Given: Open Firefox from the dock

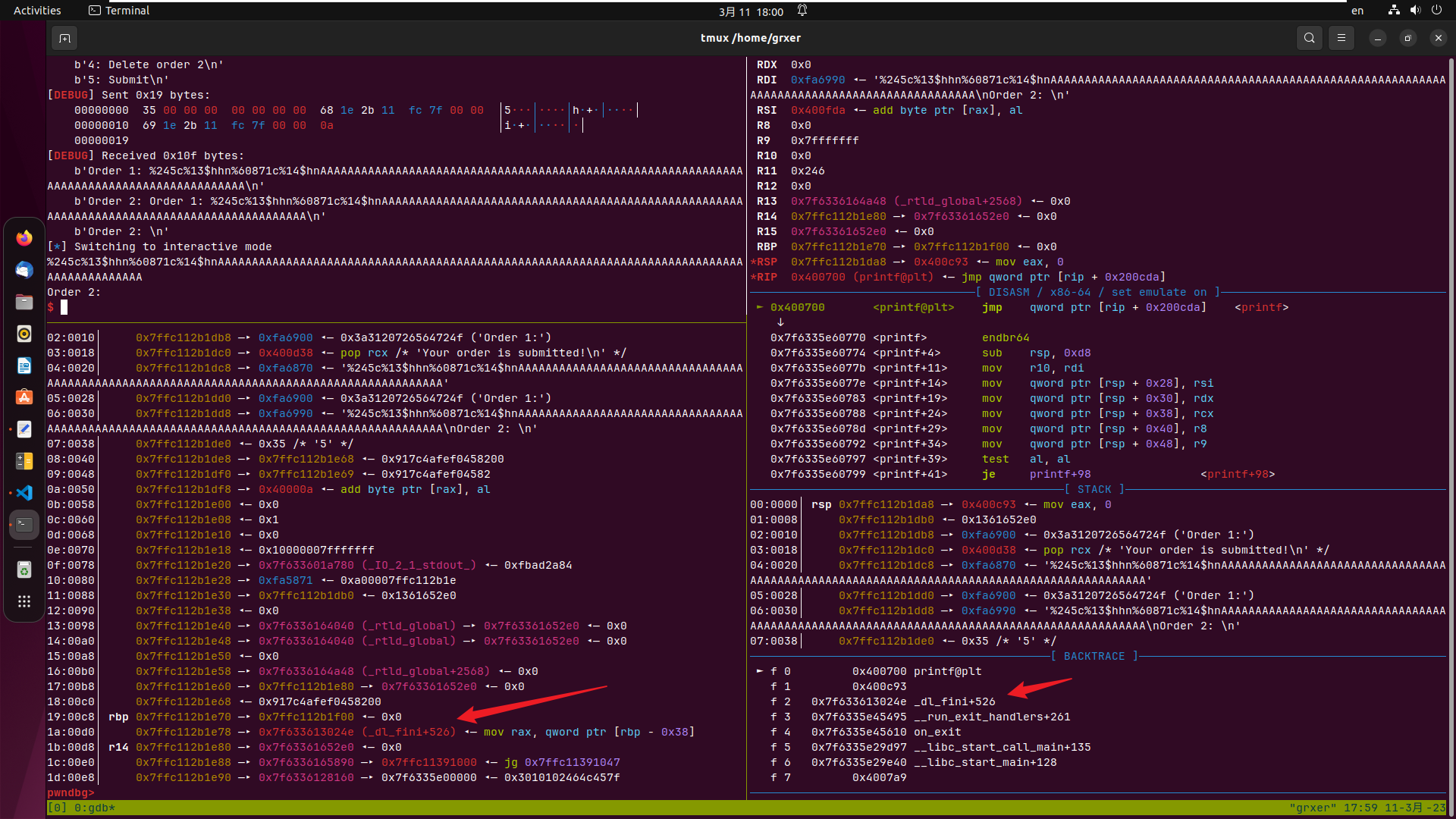Looking at the screenshot, I should point(24,238).
